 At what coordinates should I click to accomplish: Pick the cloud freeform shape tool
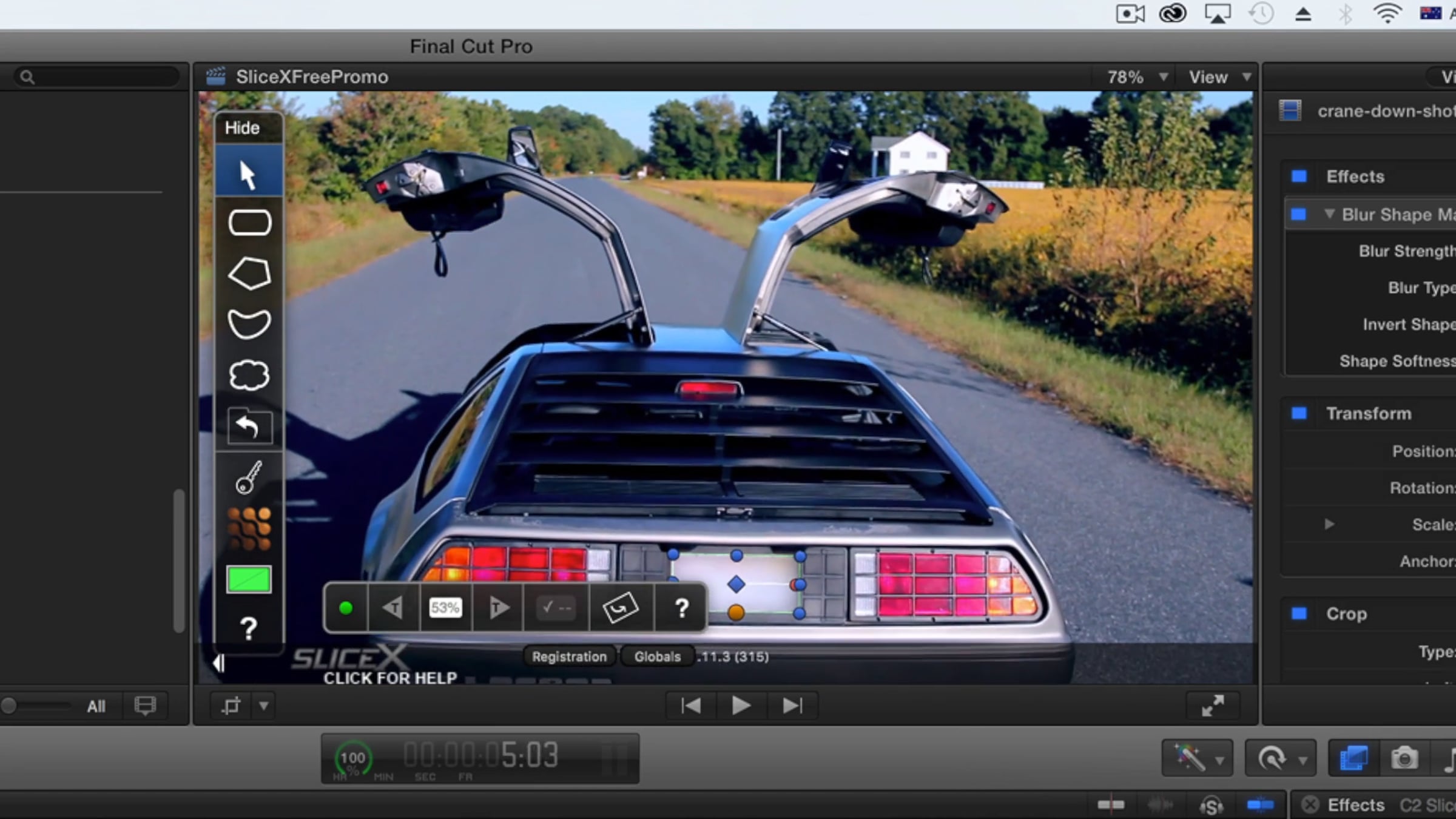tap(249, 375)
